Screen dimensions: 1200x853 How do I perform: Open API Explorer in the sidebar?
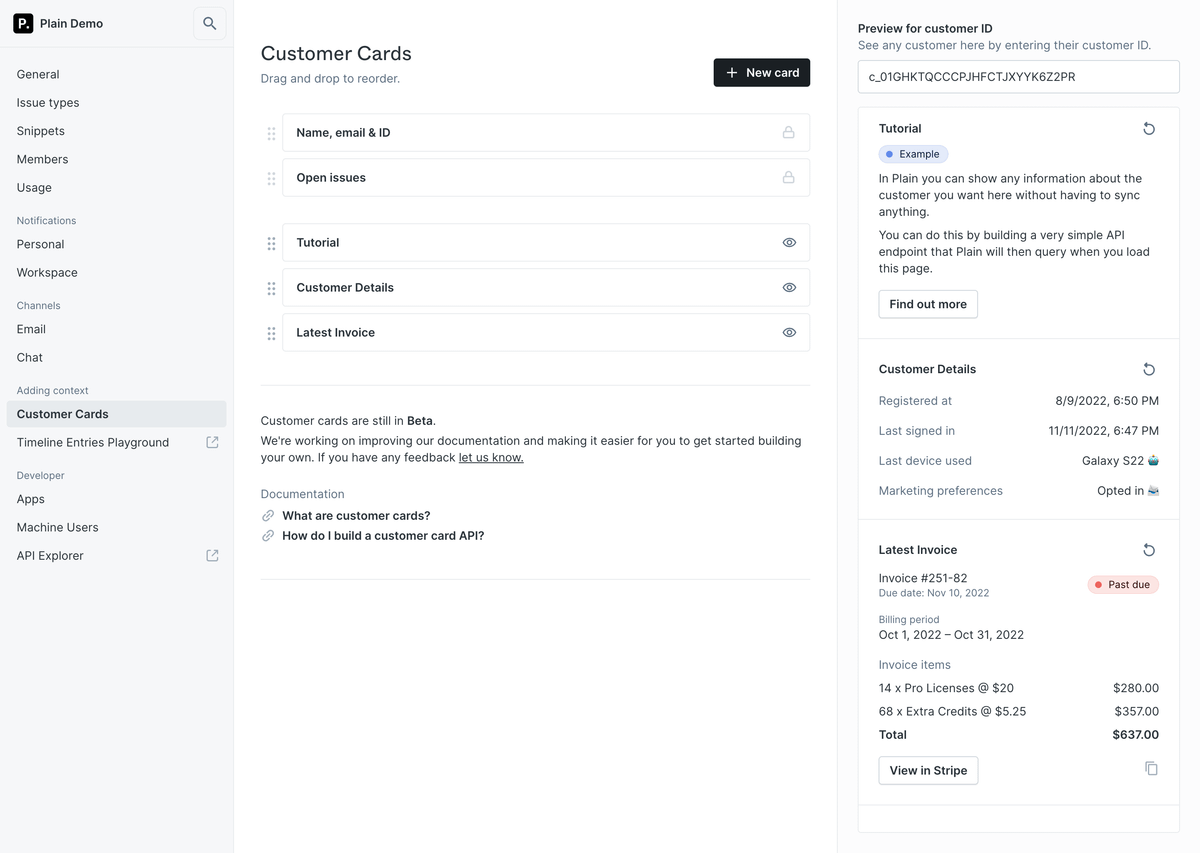[50, 556]
